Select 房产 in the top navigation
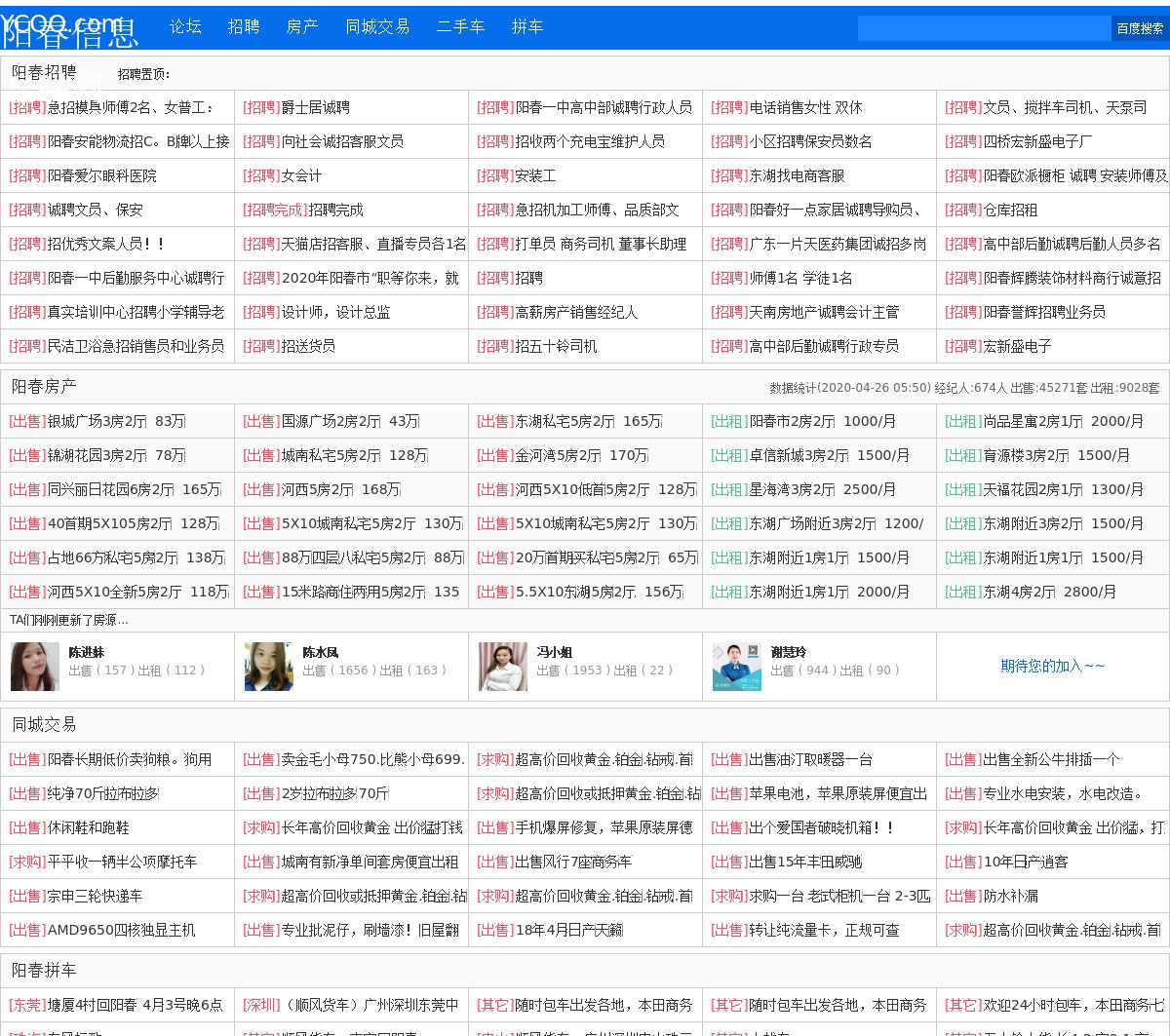 [302, 27]
